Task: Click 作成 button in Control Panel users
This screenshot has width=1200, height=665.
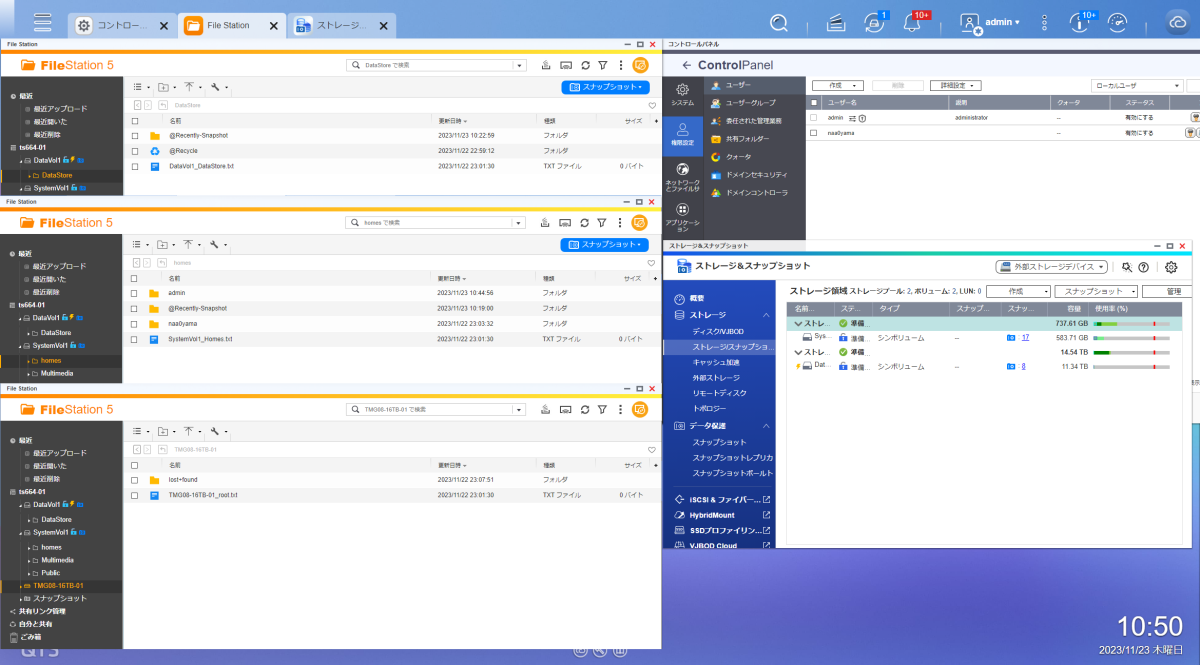Action: tap(837, 86)
